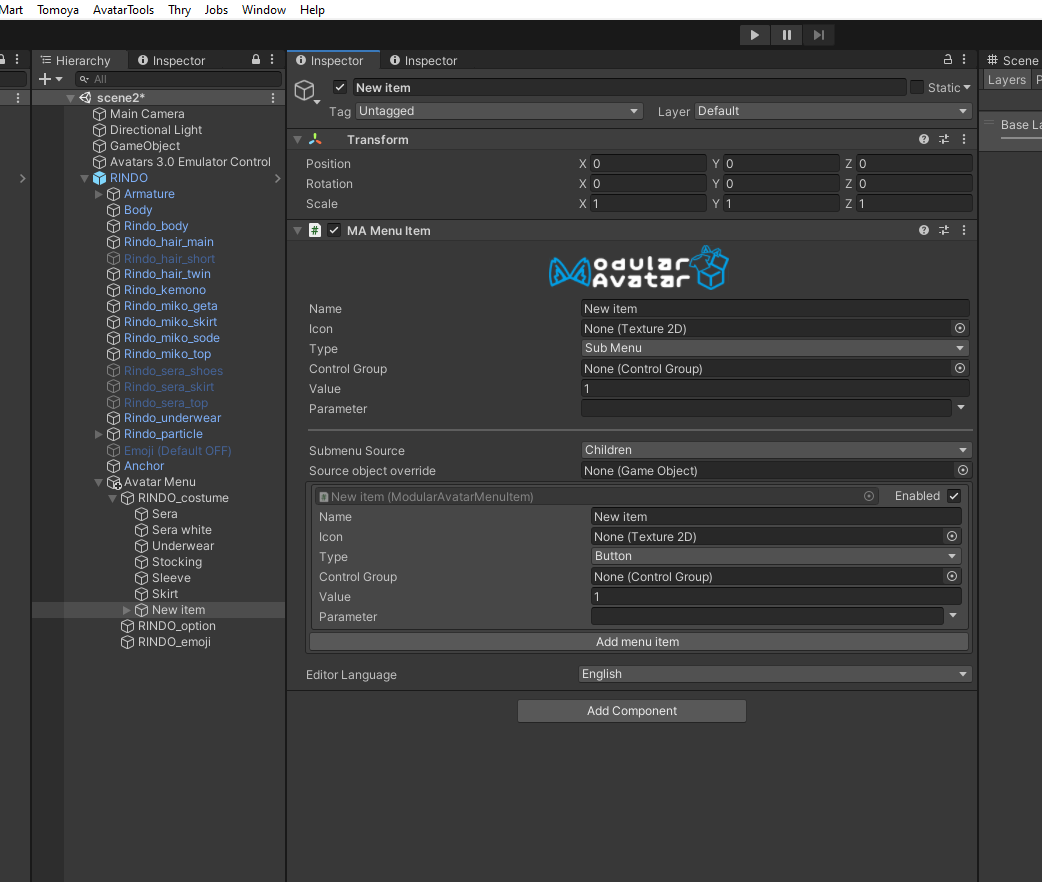Pause the editor with the pause button
This screenshot has height=882, width=1042.
(787, 35)
